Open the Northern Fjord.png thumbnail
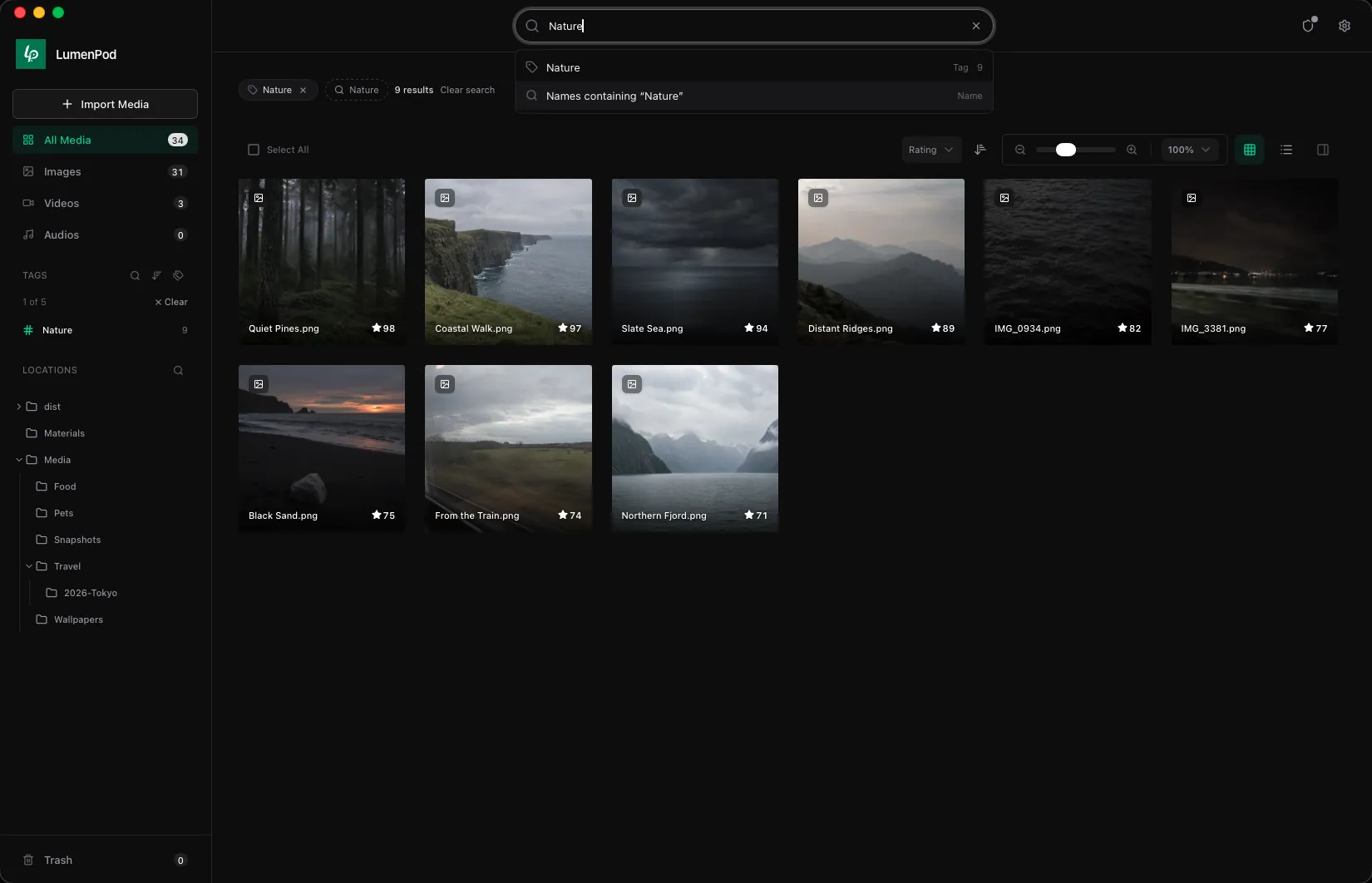1372x883 pixels. pyautogui.click(x=695, y=448)
